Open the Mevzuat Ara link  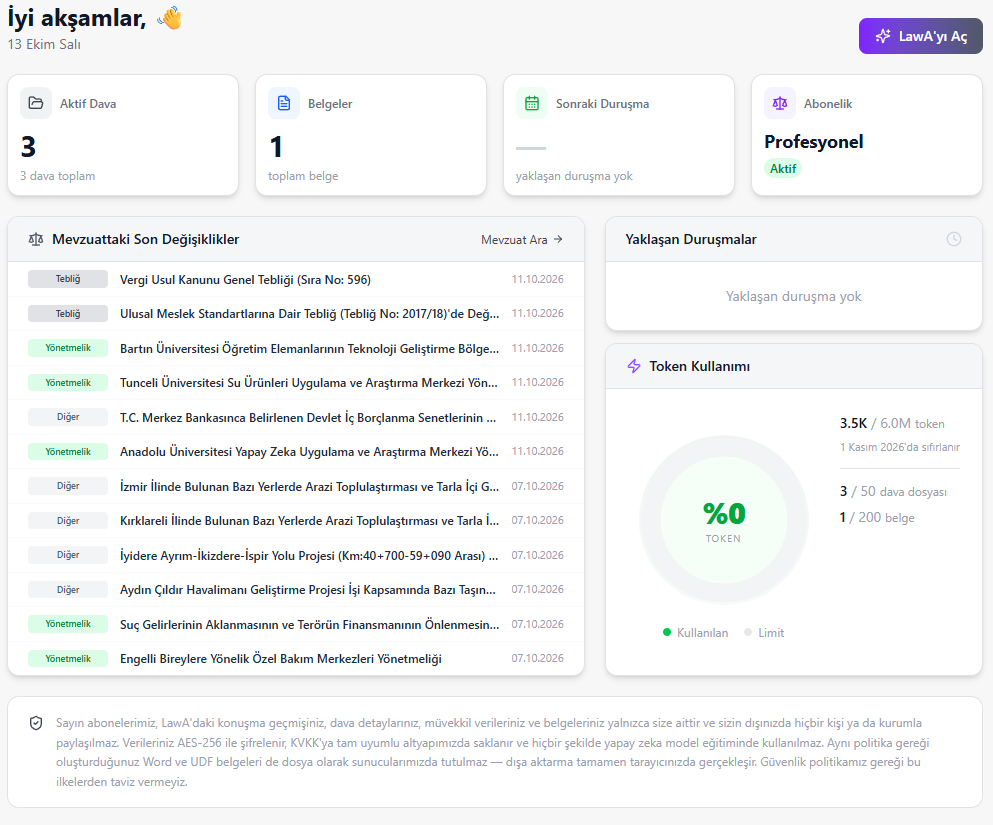coord(522,239)
